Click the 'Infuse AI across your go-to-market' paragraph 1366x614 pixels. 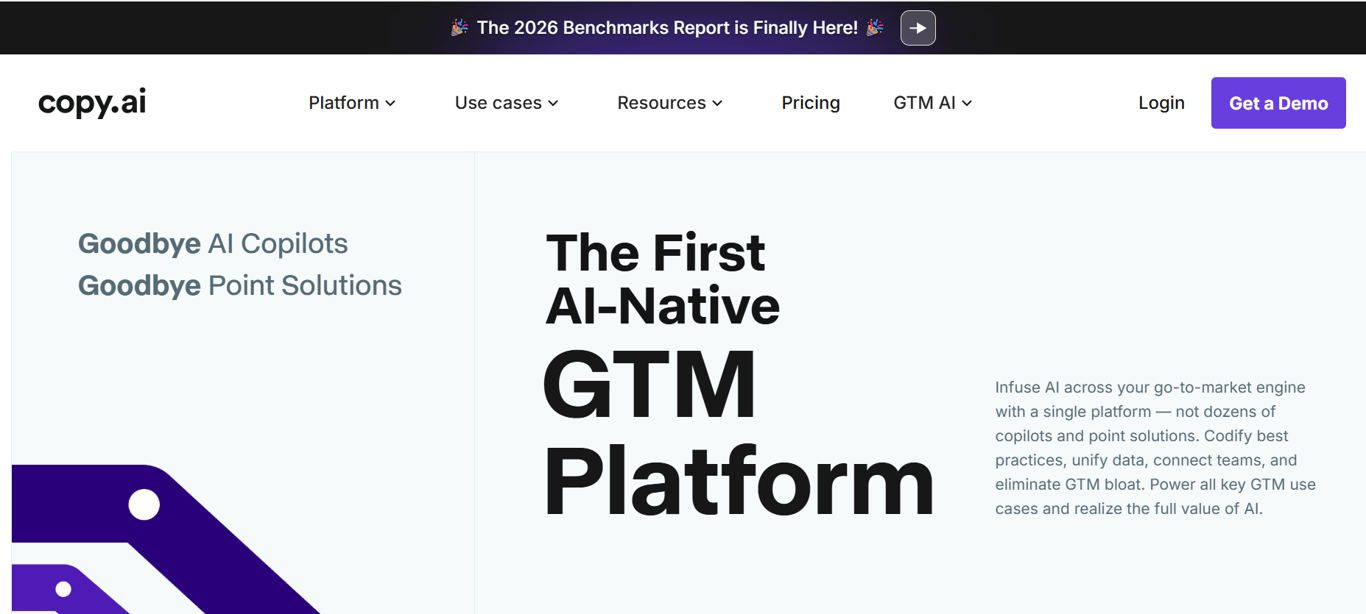tap(1155, 448)
